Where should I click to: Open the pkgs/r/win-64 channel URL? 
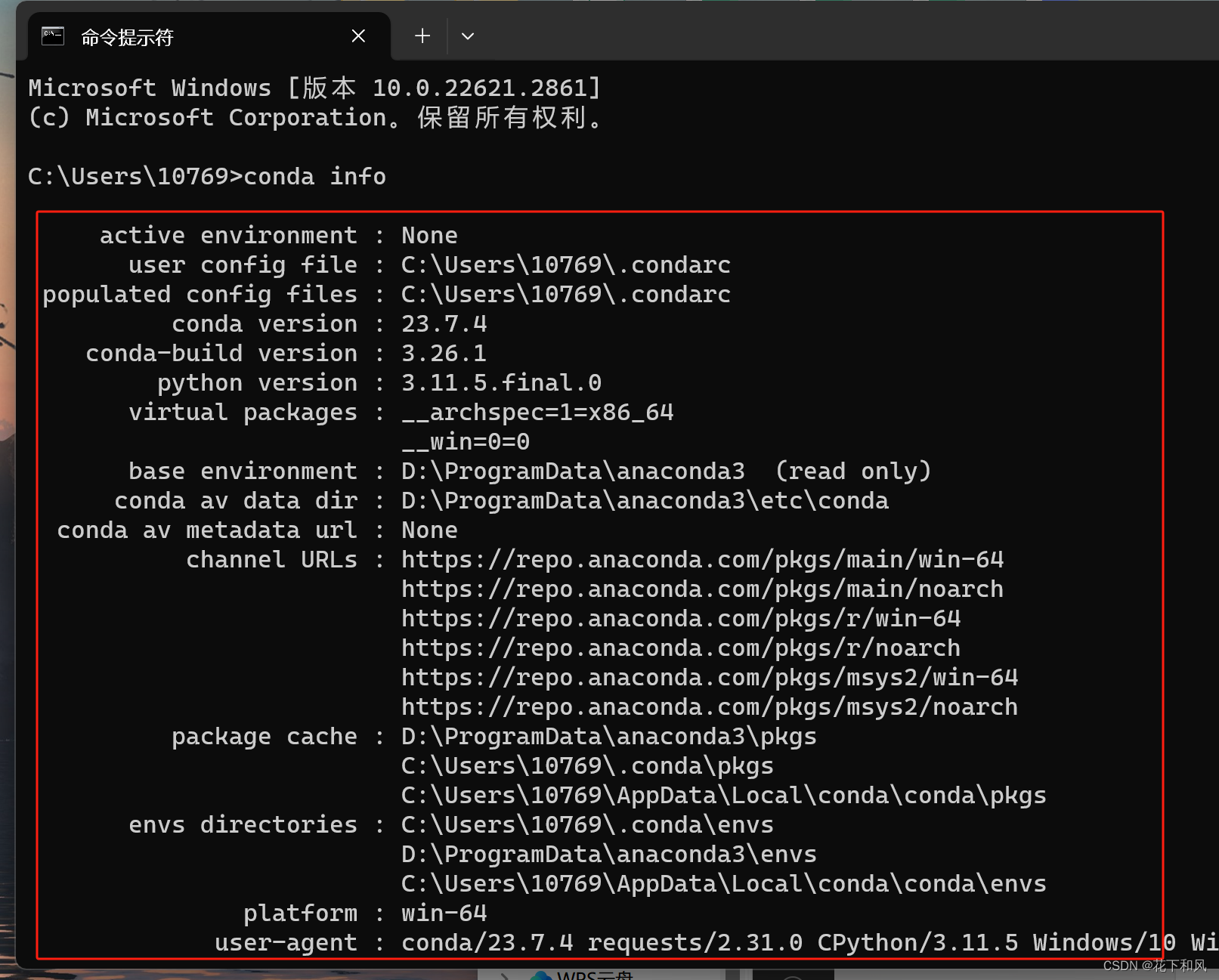pyautogui.click(x=680, y=619)
